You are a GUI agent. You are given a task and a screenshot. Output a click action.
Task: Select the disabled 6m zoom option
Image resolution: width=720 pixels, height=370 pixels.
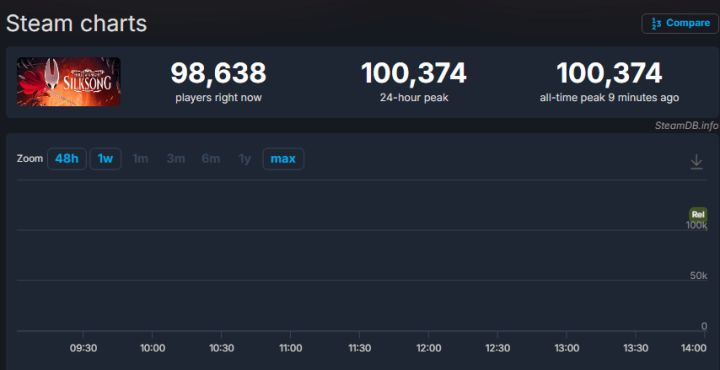click(211, 159)
